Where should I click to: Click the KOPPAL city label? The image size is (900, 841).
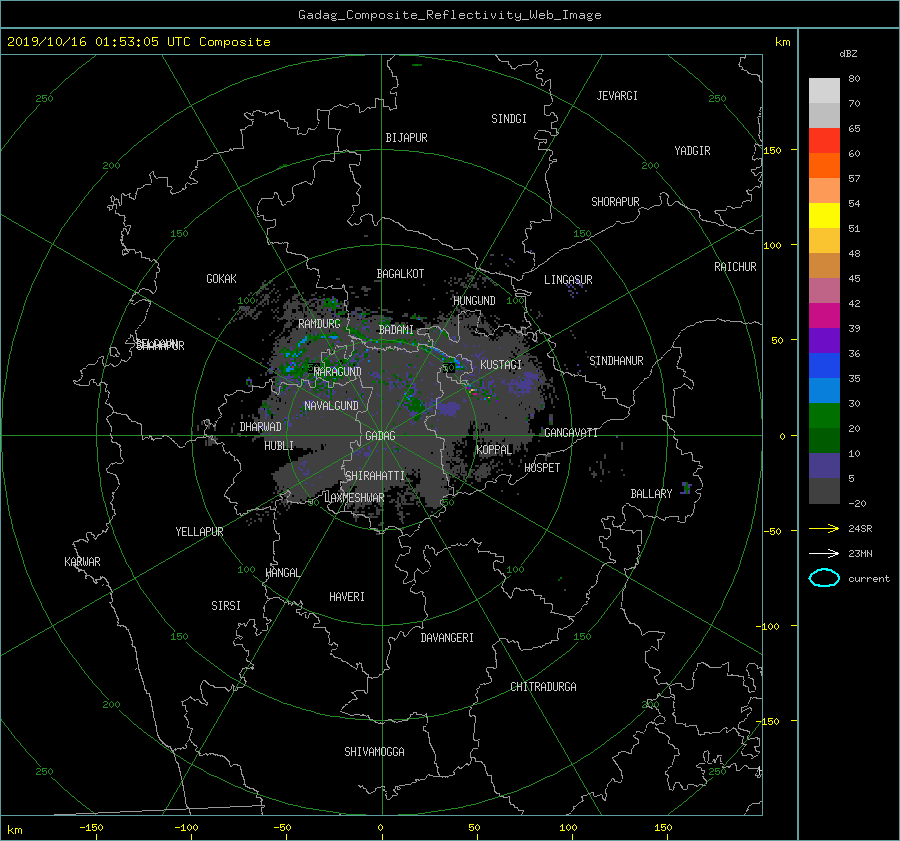pos(494,449)
